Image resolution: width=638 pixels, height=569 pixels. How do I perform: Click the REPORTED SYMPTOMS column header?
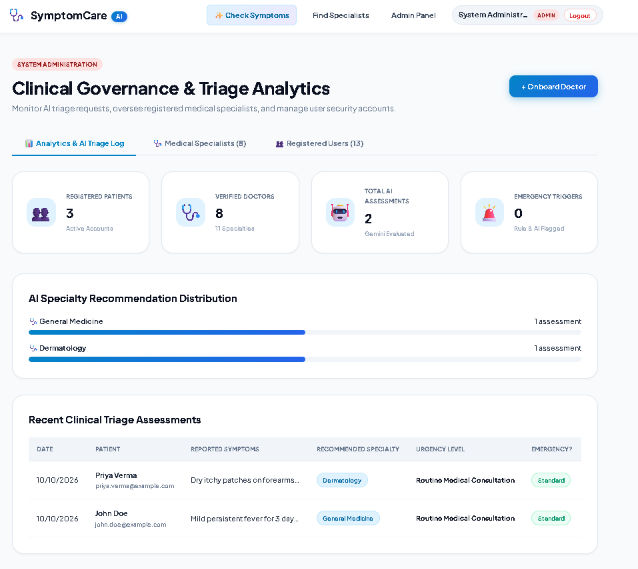[225, 449]
